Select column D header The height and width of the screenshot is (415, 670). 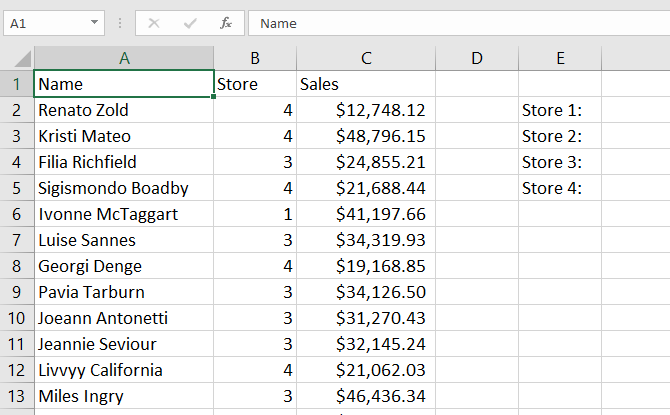[476, 58]
